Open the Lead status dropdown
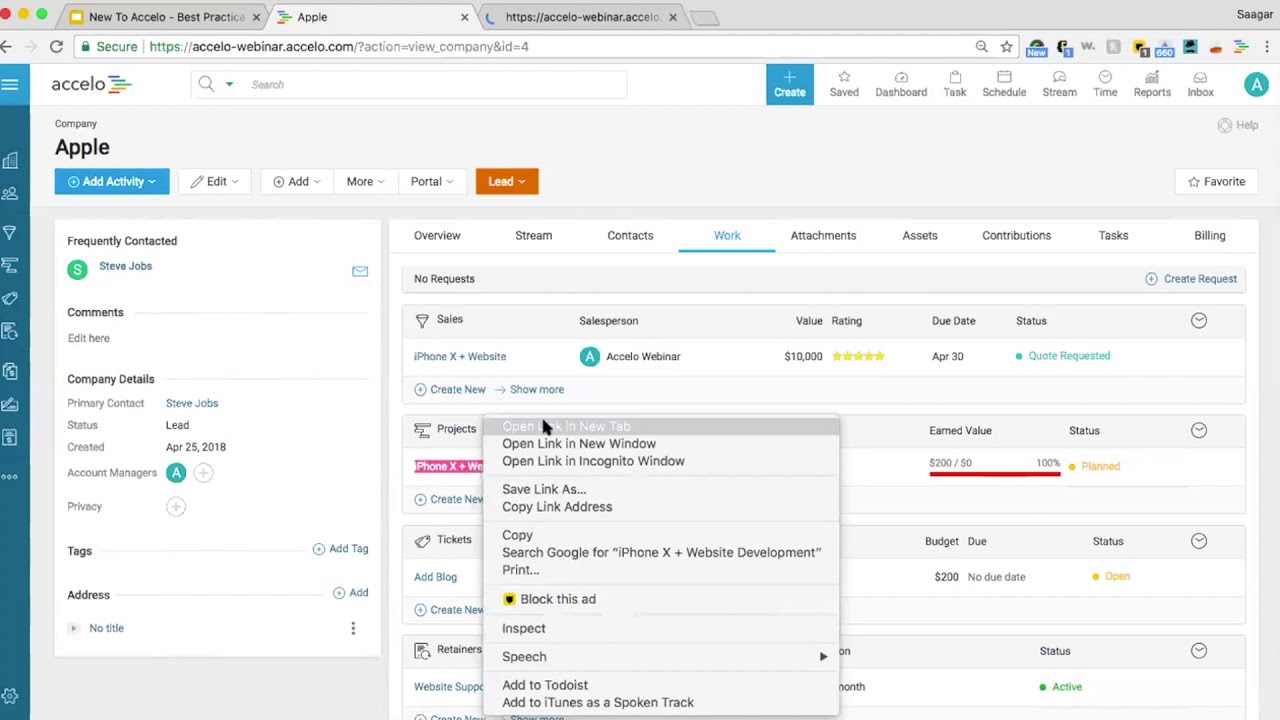 click(507, 182)
